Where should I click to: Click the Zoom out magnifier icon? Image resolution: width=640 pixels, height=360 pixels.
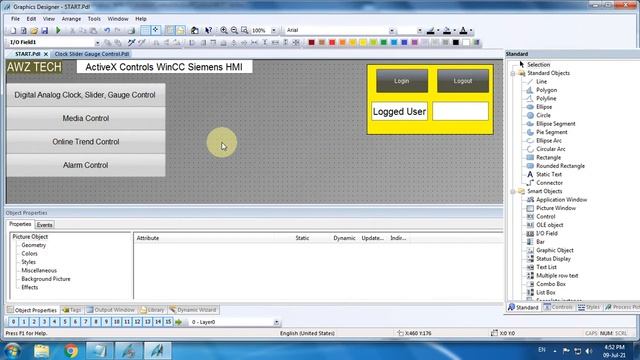tap(234, 30)
